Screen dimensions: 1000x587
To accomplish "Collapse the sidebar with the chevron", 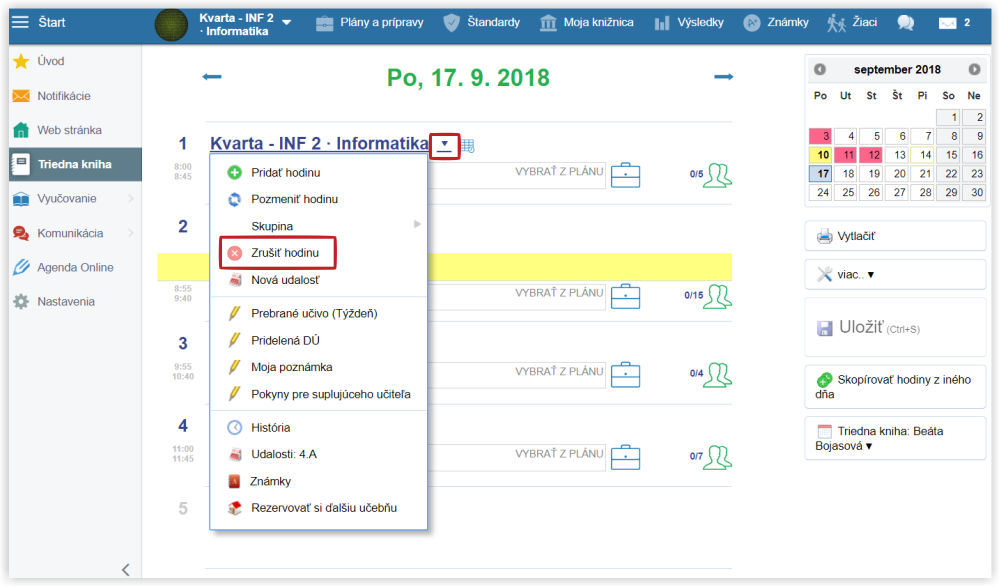I will point(126,570).
